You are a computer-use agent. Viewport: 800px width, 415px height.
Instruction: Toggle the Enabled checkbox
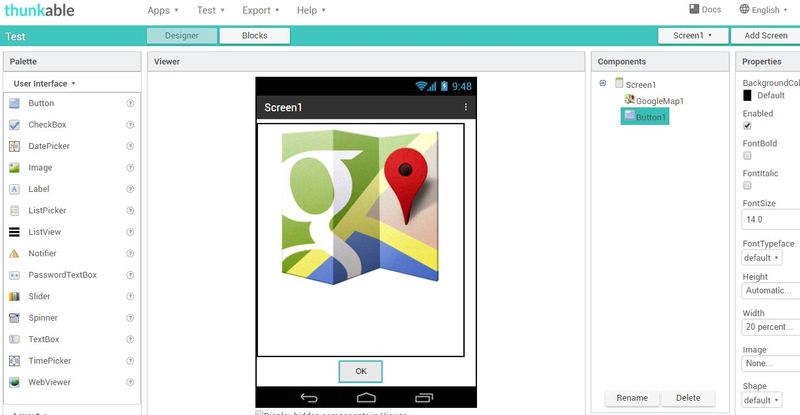click(x=747, y=126)
